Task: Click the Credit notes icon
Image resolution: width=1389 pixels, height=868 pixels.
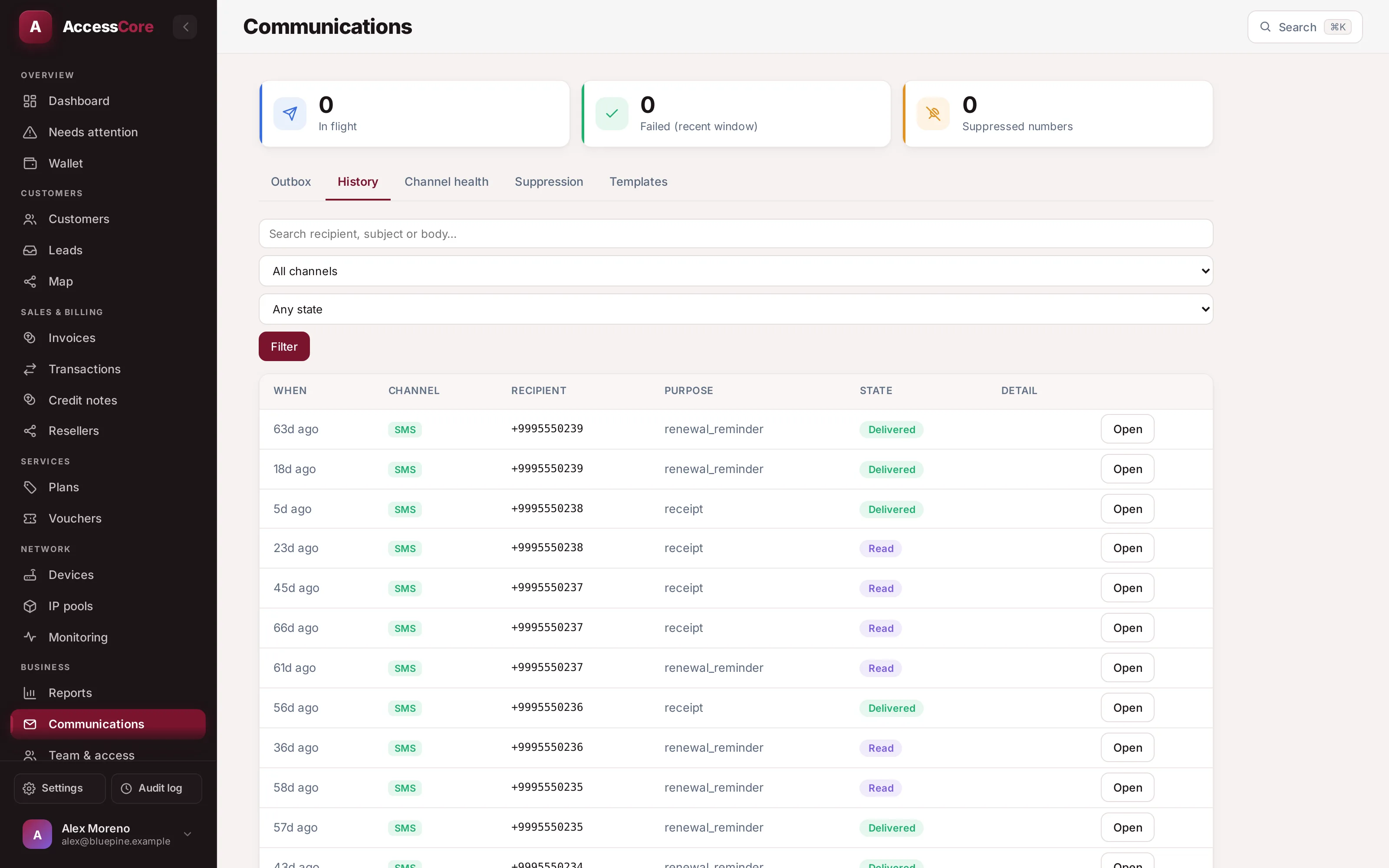Action: (x=30, y=400)
